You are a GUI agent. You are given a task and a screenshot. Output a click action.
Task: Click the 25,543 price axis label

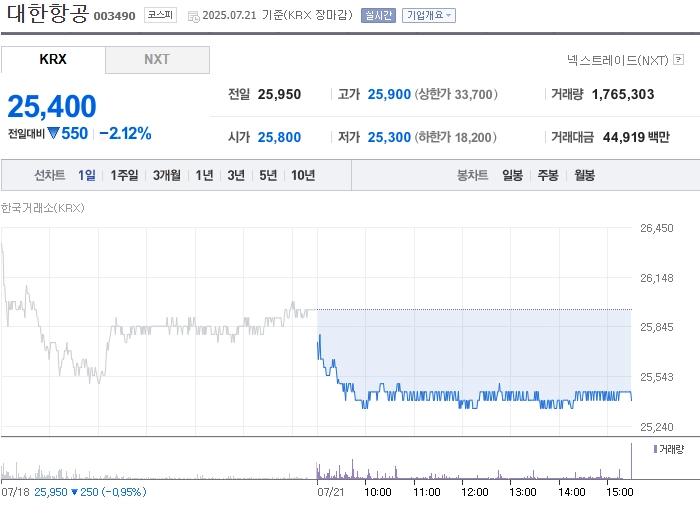tap(657, 377)
